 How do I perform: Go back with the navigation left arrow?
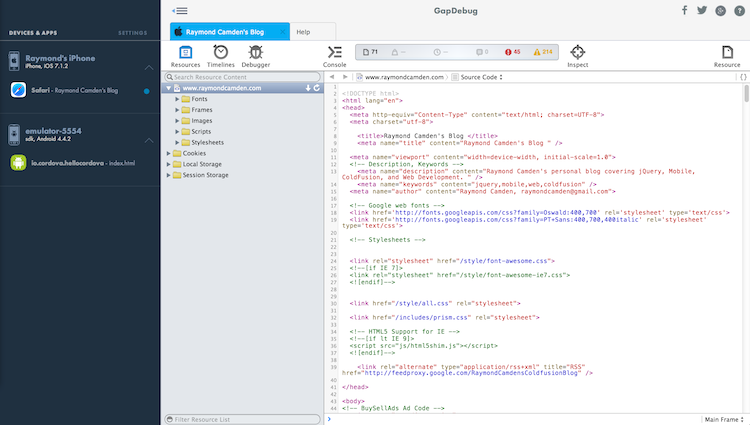[x=332, y=76]
